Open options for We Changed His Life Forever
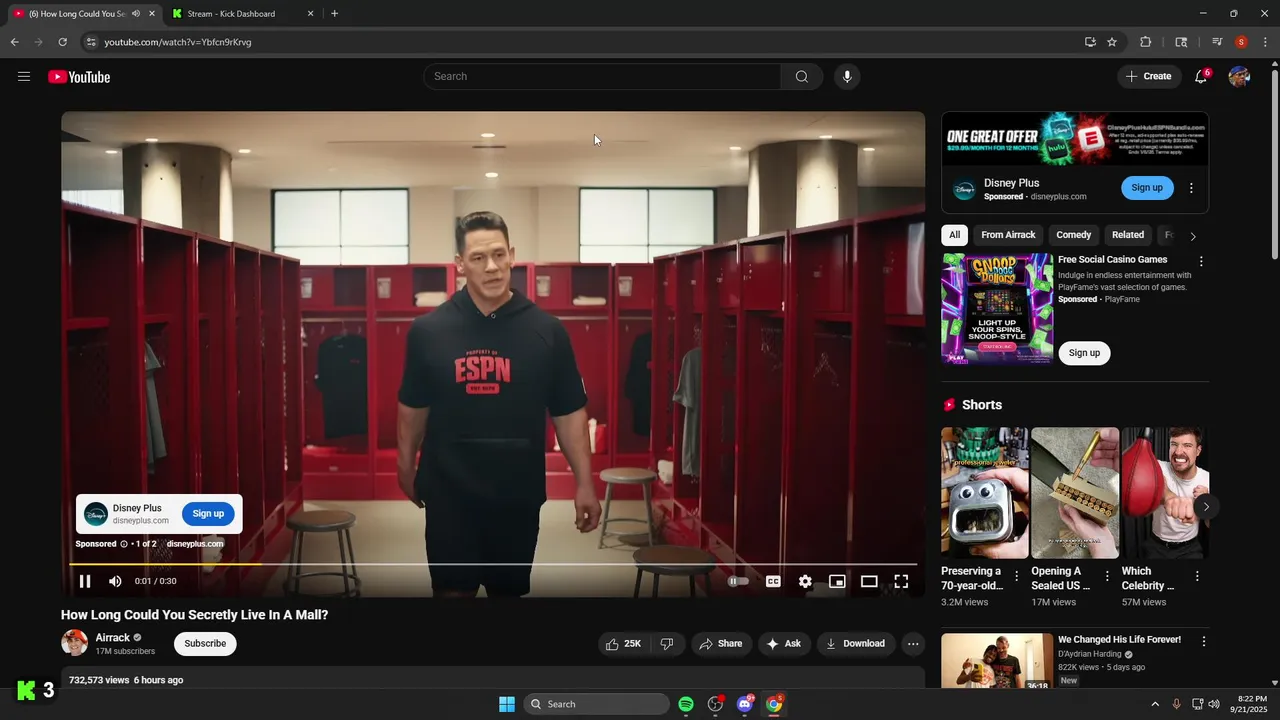The height and width of the screenshot is (720, 1280). (1204, 641)
